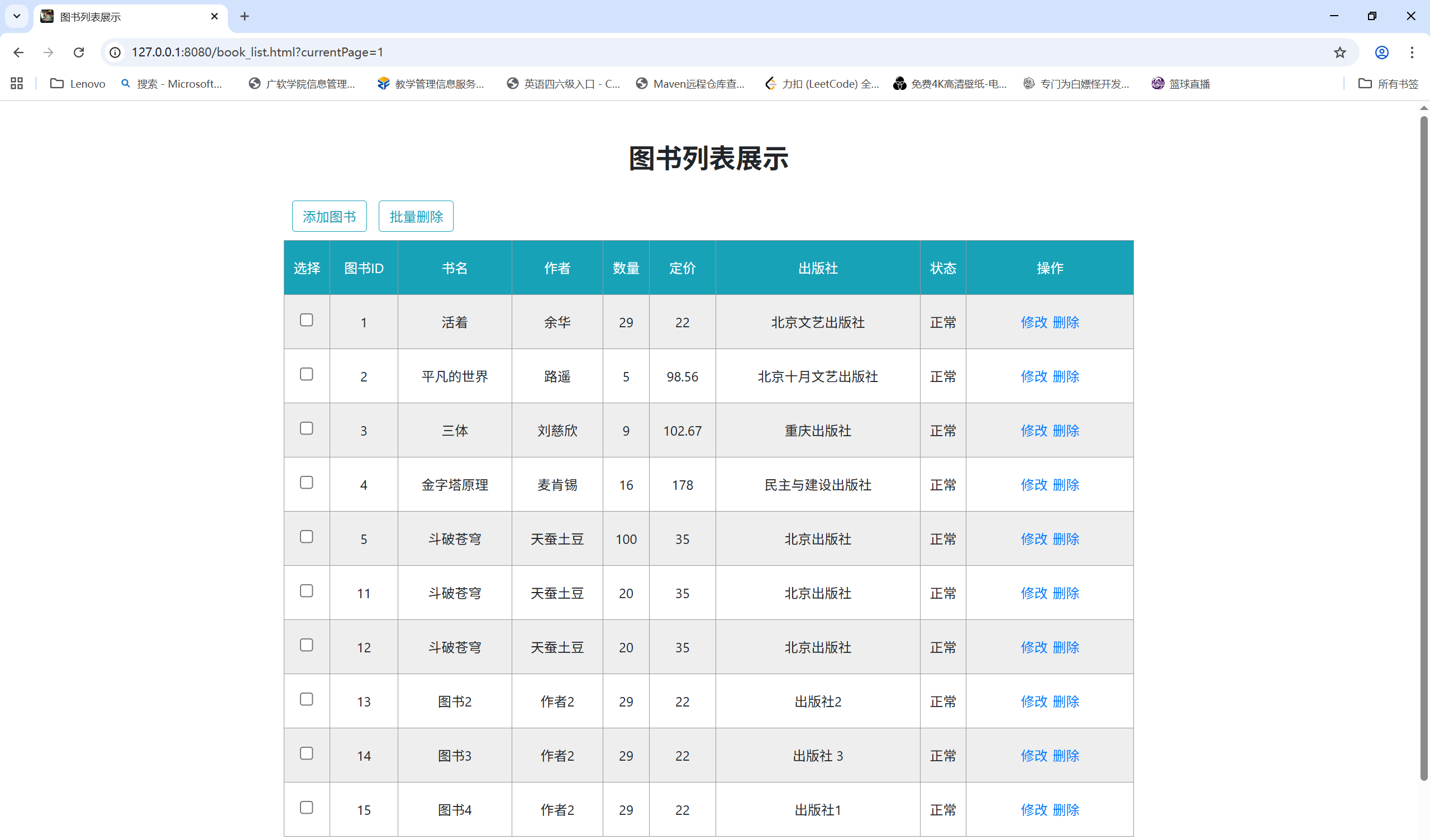The width and height of the screenshot is (1430, 840).
Task: Check the checkbox for book 活着
Action: 307,320
